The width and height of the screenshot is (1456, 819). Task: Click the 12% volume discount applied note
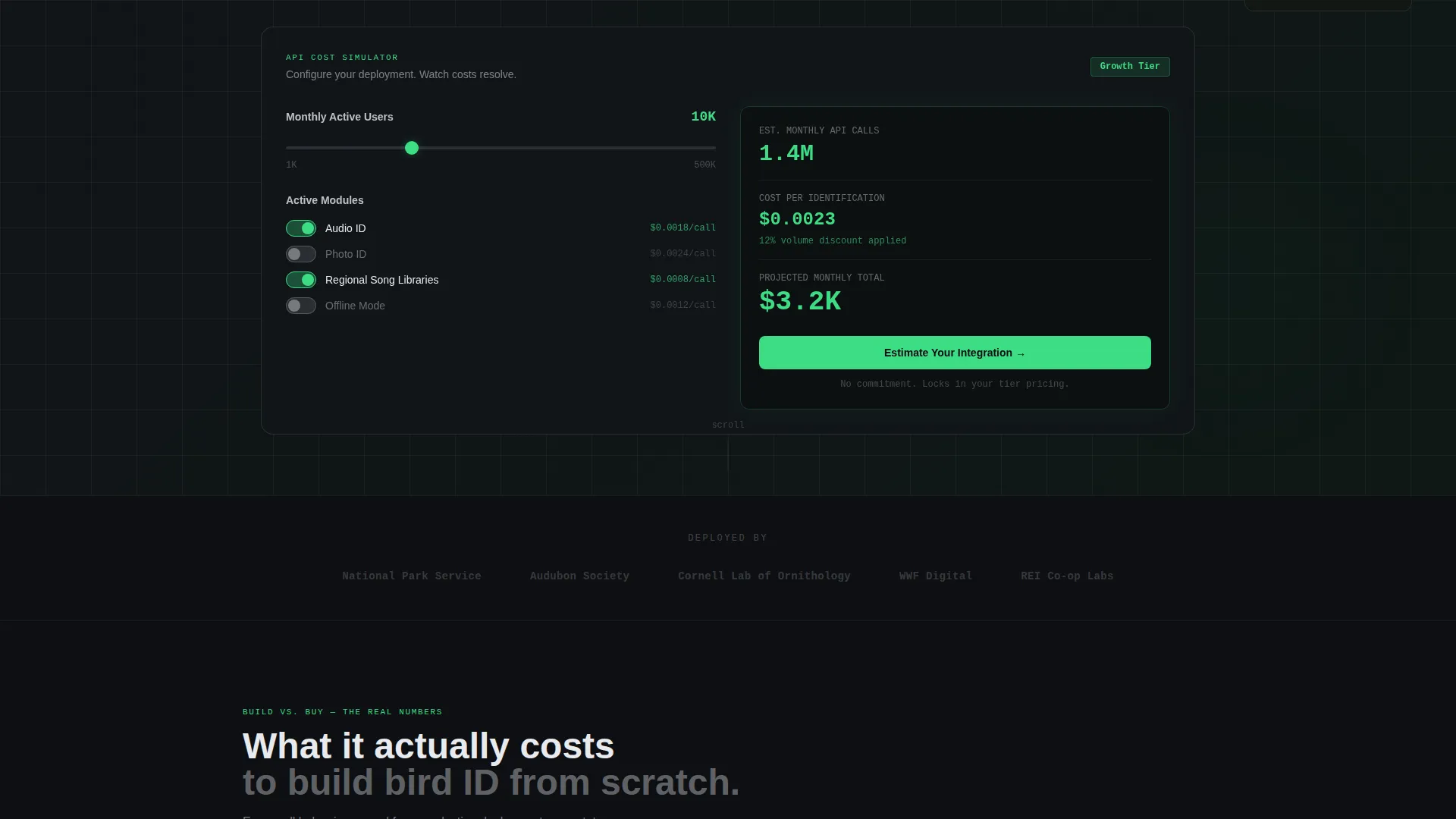833,240
